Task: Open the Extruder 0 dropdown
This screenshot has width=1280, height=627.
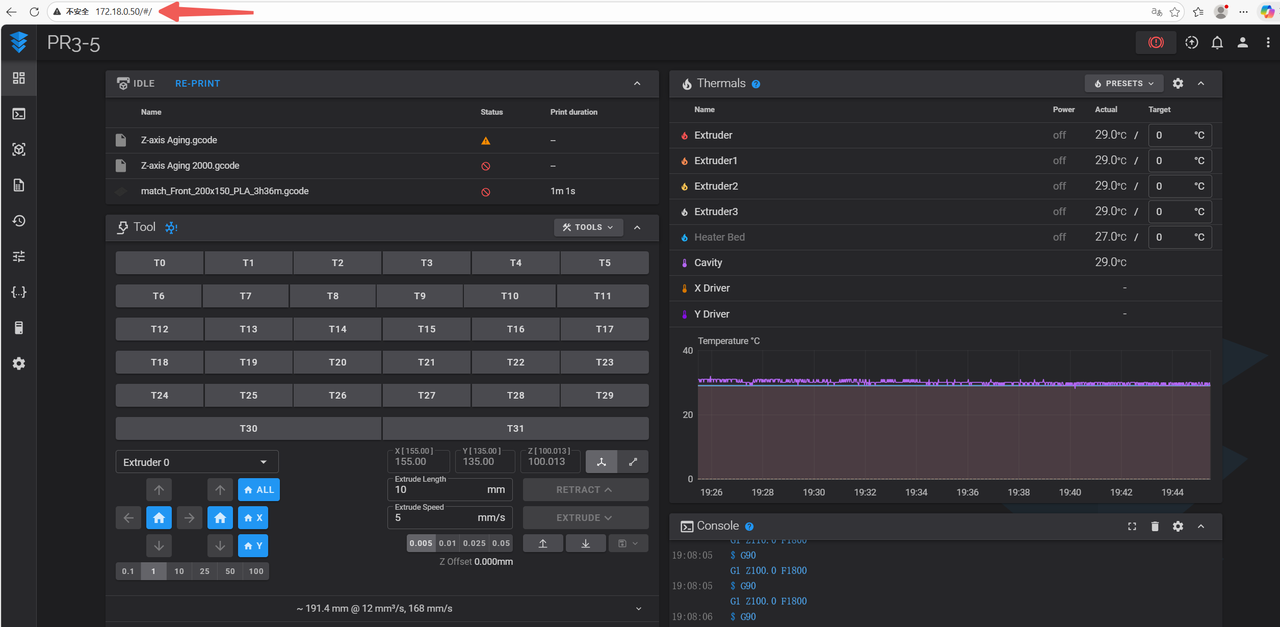Action: point(196,462)
